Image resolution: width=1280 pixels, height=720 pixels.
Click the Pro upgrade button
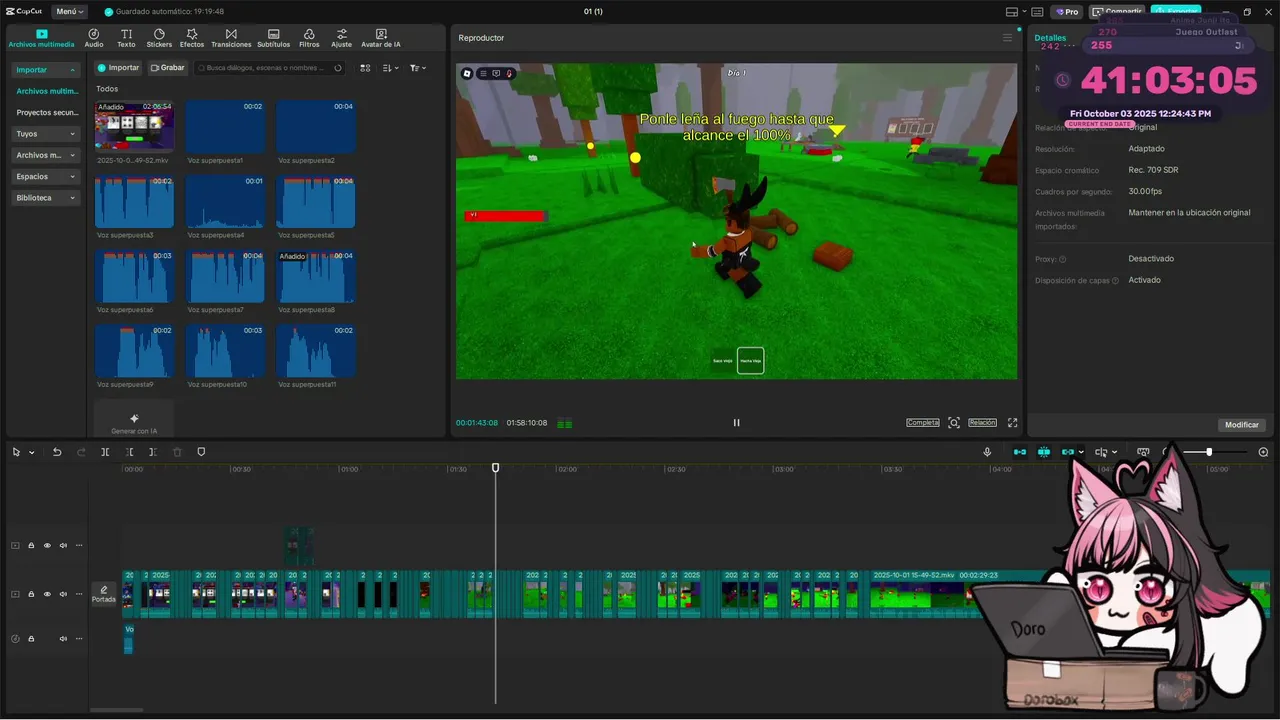click(1066, 12)
